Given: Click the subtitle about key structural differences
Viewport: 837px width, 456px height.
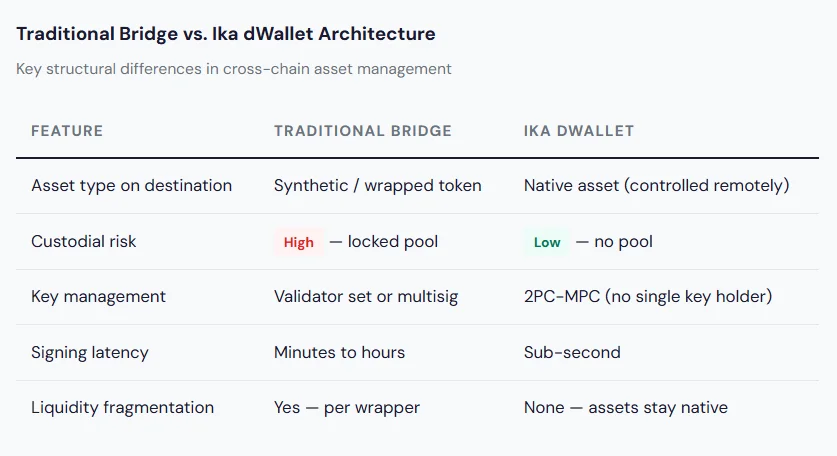Looking at the screenshot, I should [x=234, y=69].
